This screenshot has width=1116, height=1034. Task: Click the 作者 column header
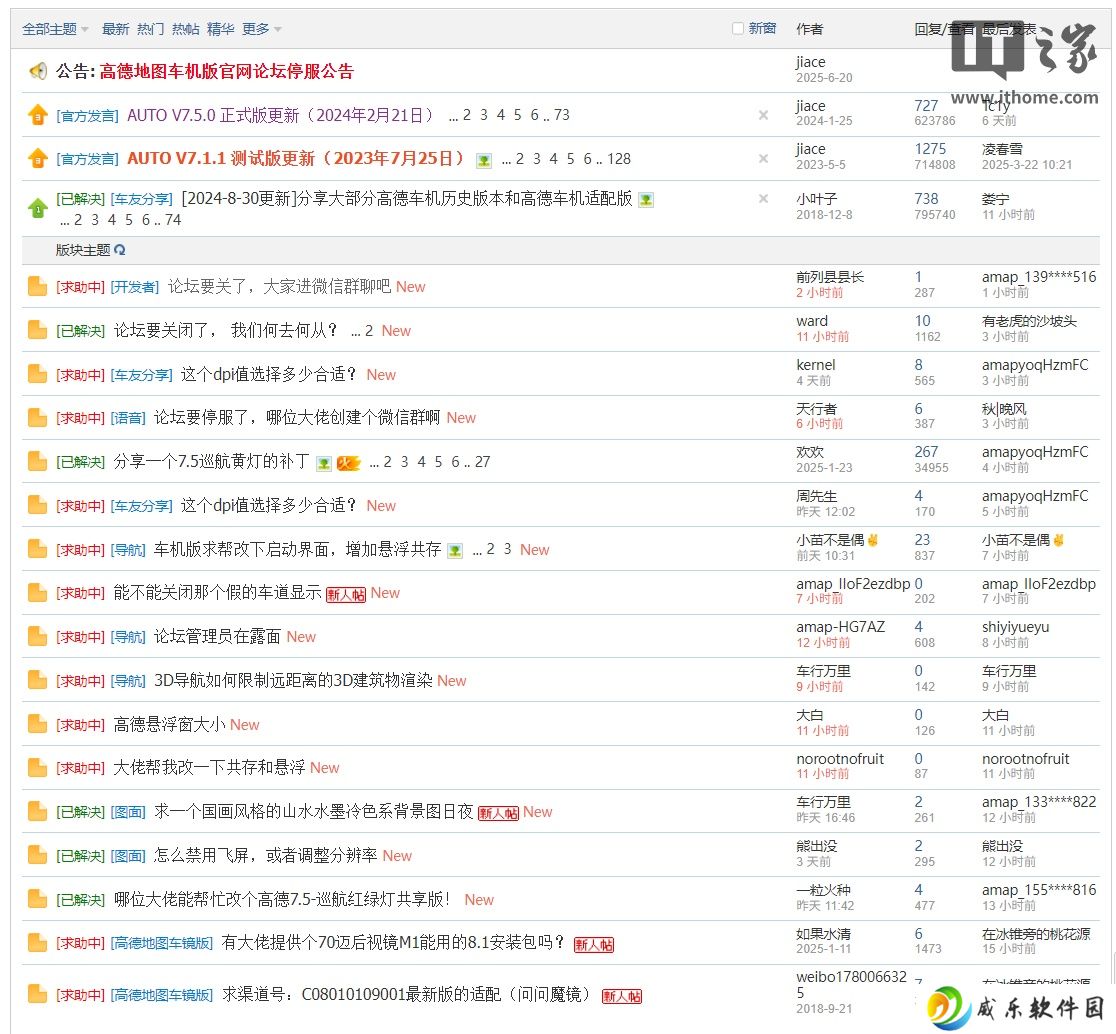coord(810,29)
